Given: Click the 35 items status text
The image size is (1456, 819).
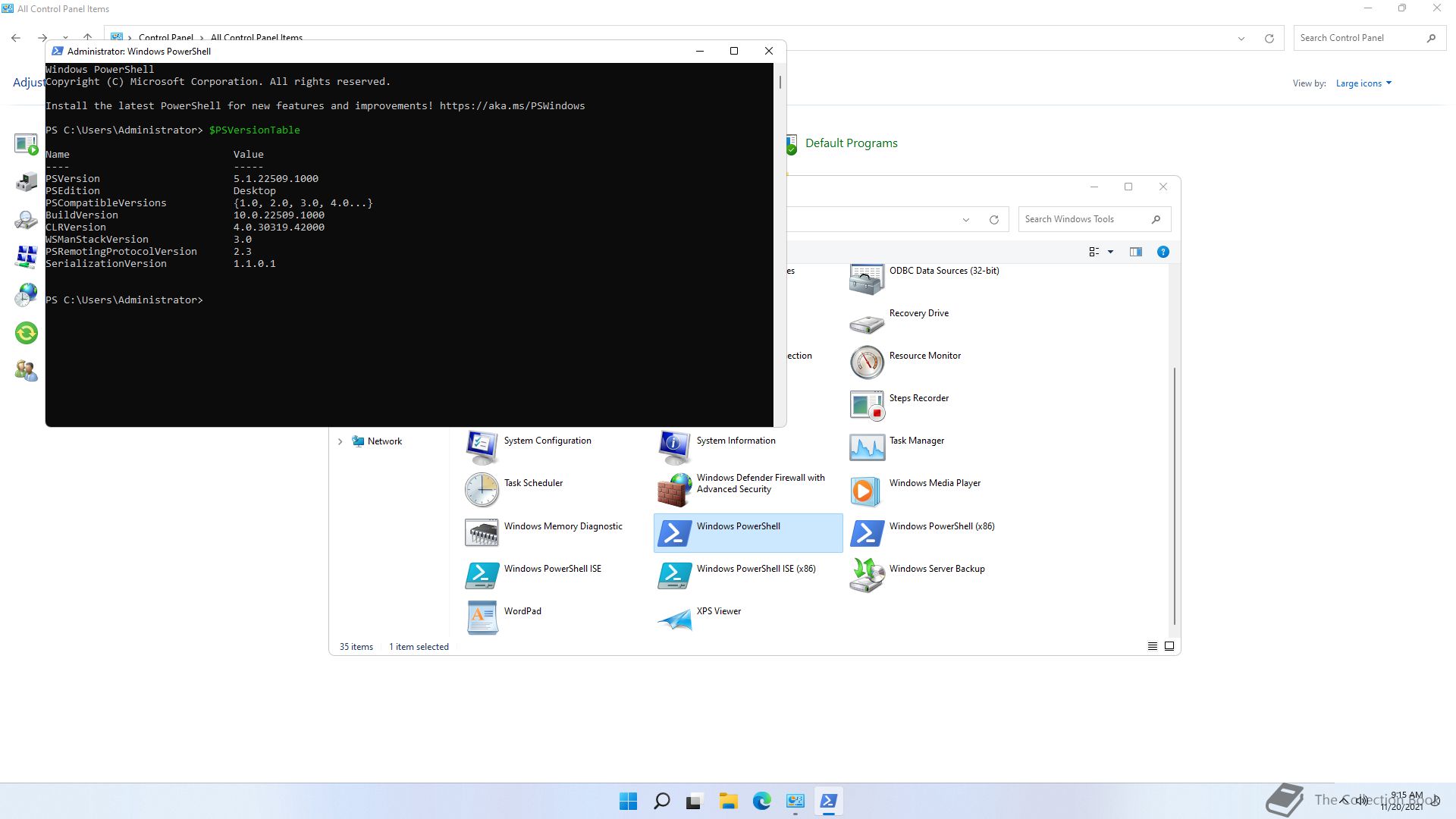Looking at the screenshot, I should (356, 647).
